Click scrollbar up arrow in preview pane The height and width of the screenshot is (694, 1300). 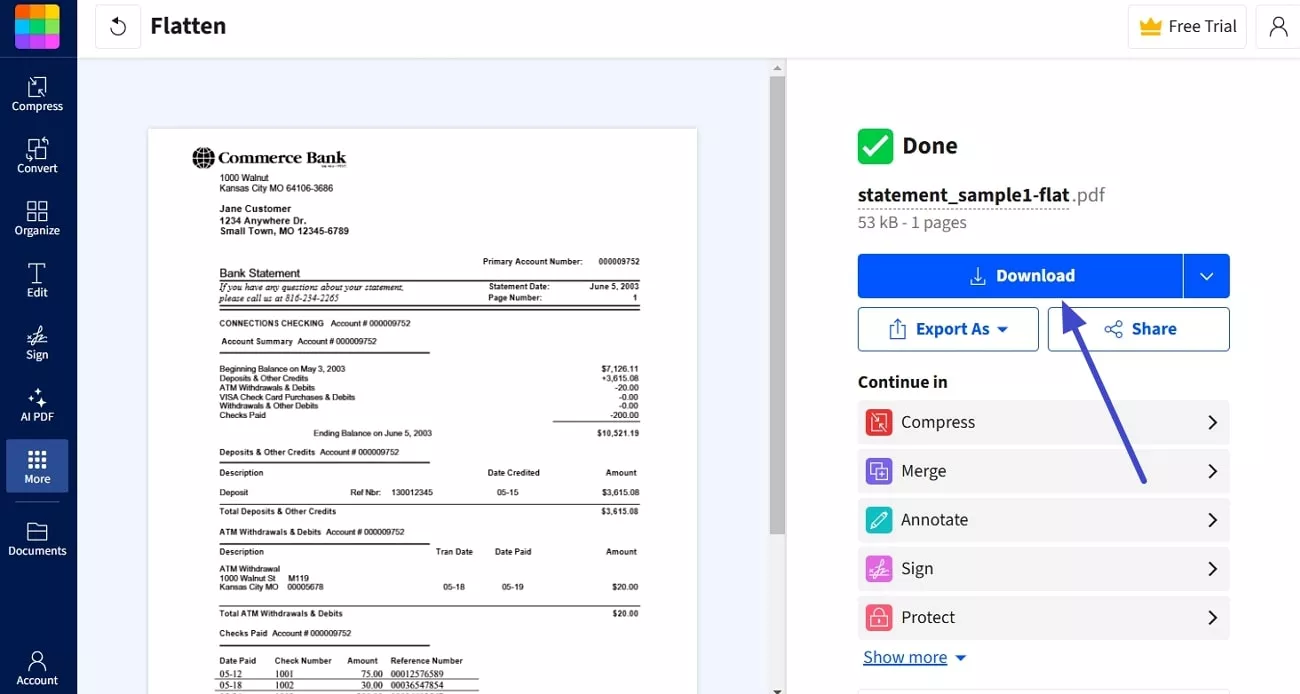tap(777, 69)
